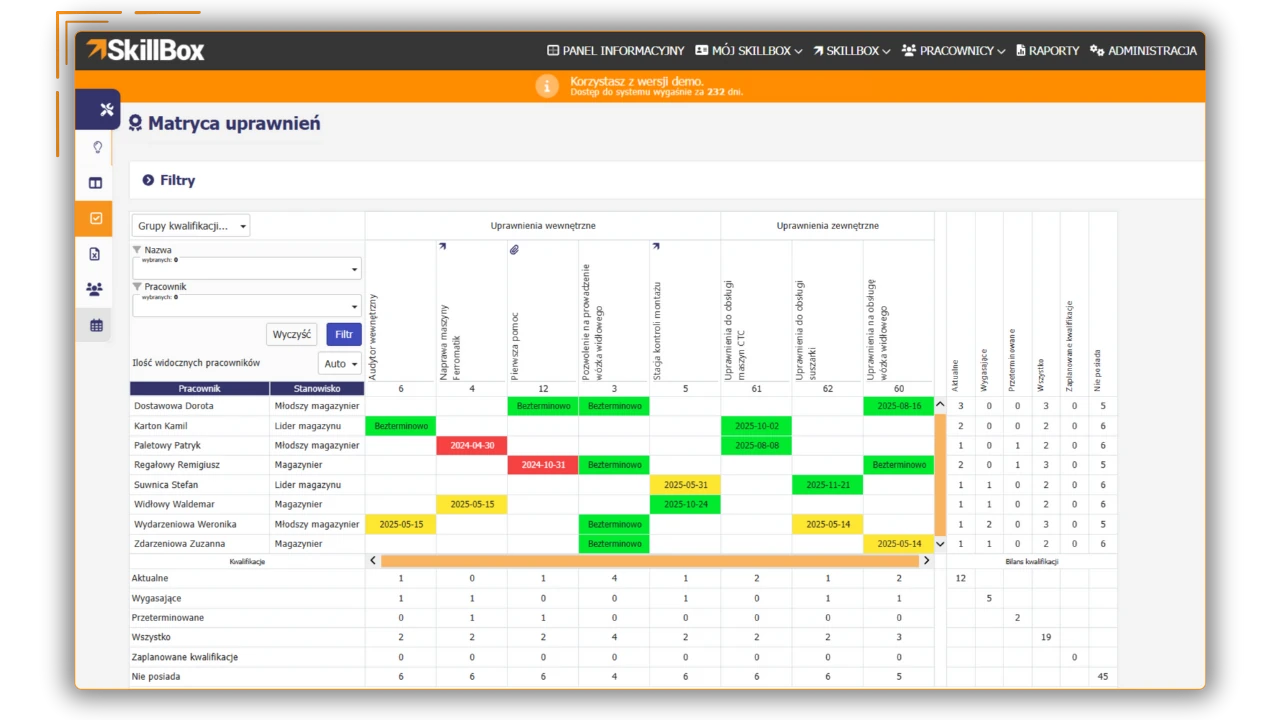Click the info icon in the demo banner
This screenshot has width=1280, height=720.
coord(546,86)
